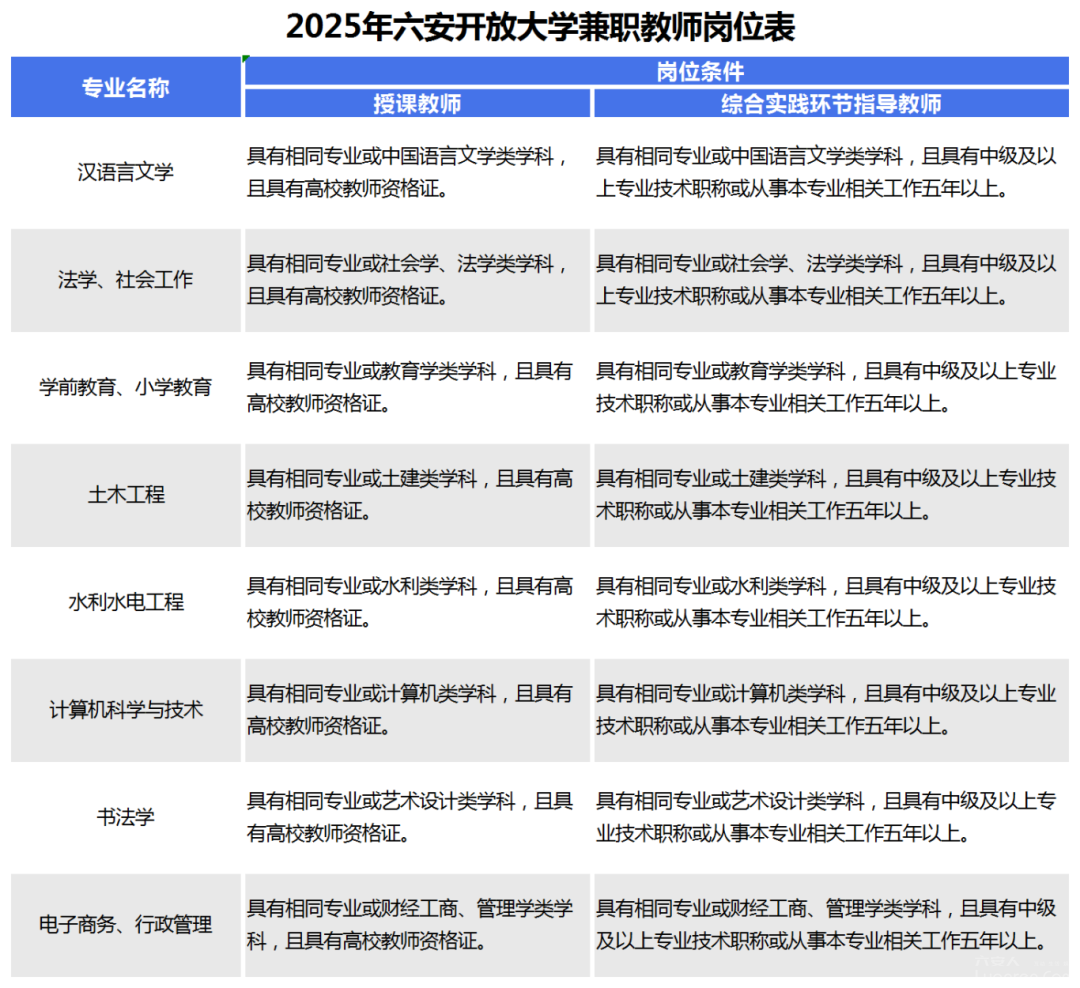The image size is (1080, 988).
Task: Select the 土木工程 cell
Action: click(126, 495)
